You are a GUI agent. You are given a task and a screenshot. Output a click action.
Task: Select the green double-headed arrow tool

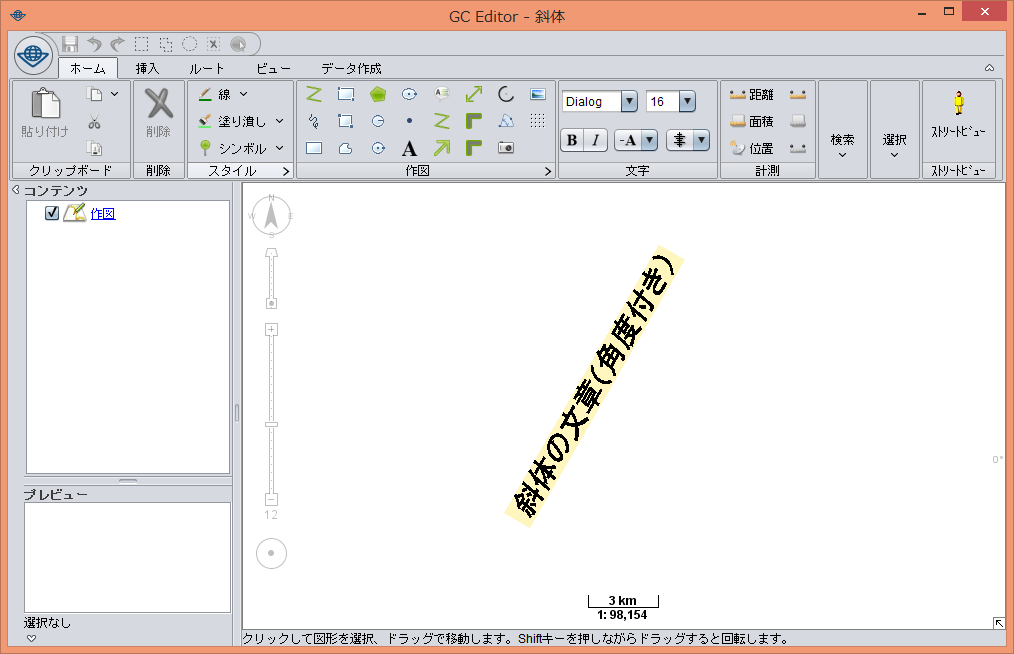tap(473, 94)
